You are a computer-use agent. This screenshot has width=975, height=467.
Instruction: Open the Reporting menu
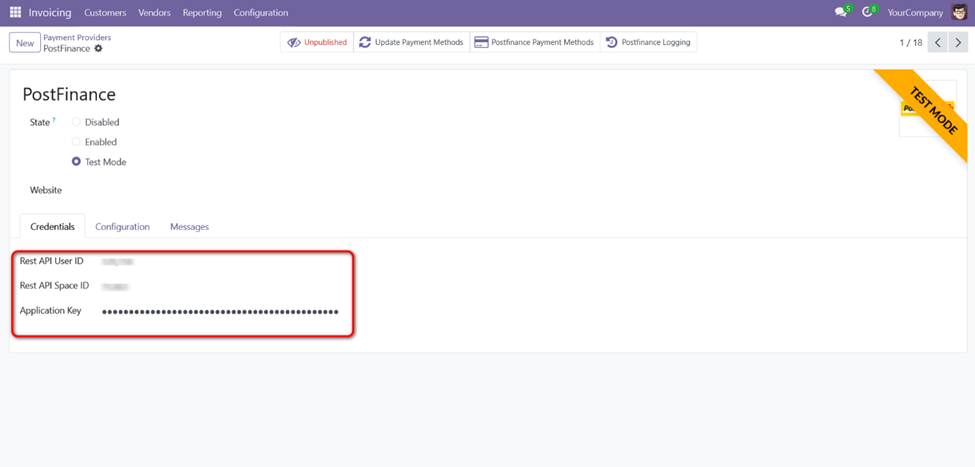(202, 13)
